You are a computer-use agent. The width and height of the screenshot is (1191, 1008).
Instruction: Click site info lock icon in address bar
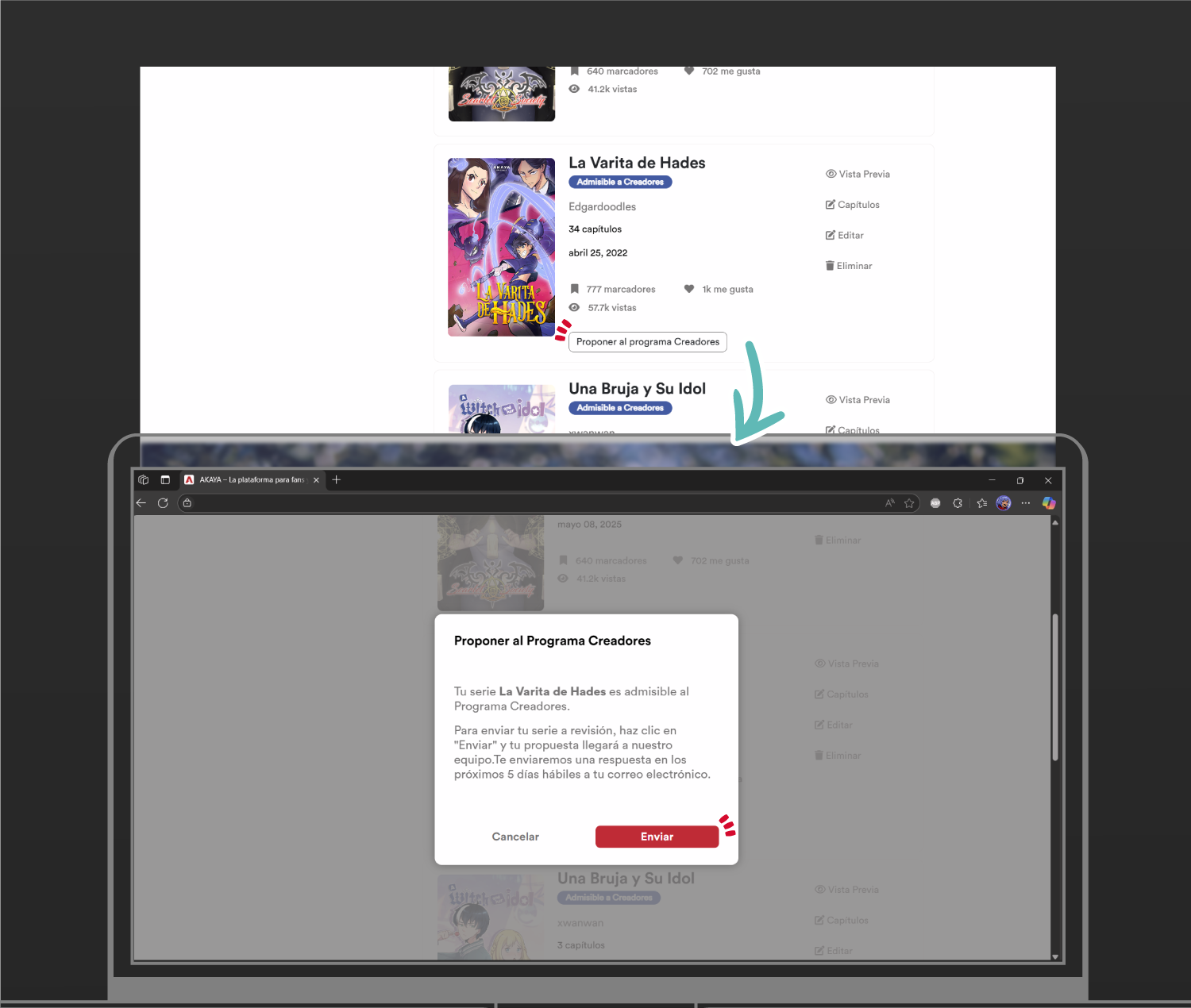[x=187, y=502]
